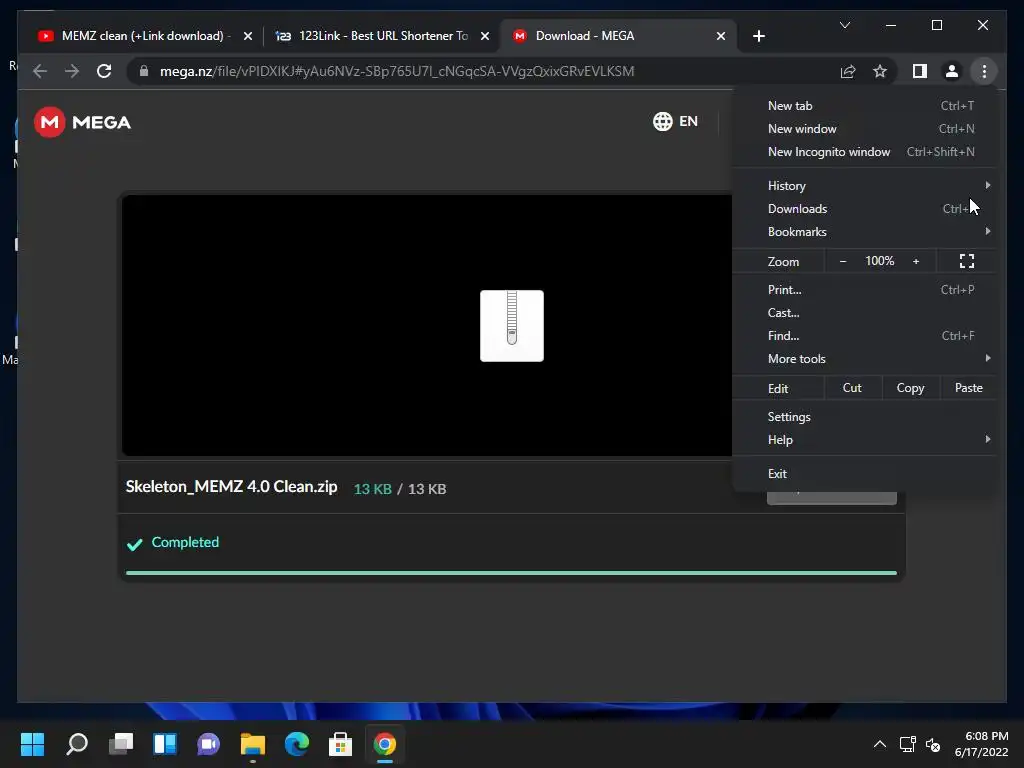Click the Chrome taskbar icon
This screenshot has height=768, width=1024.
(385, 744)
